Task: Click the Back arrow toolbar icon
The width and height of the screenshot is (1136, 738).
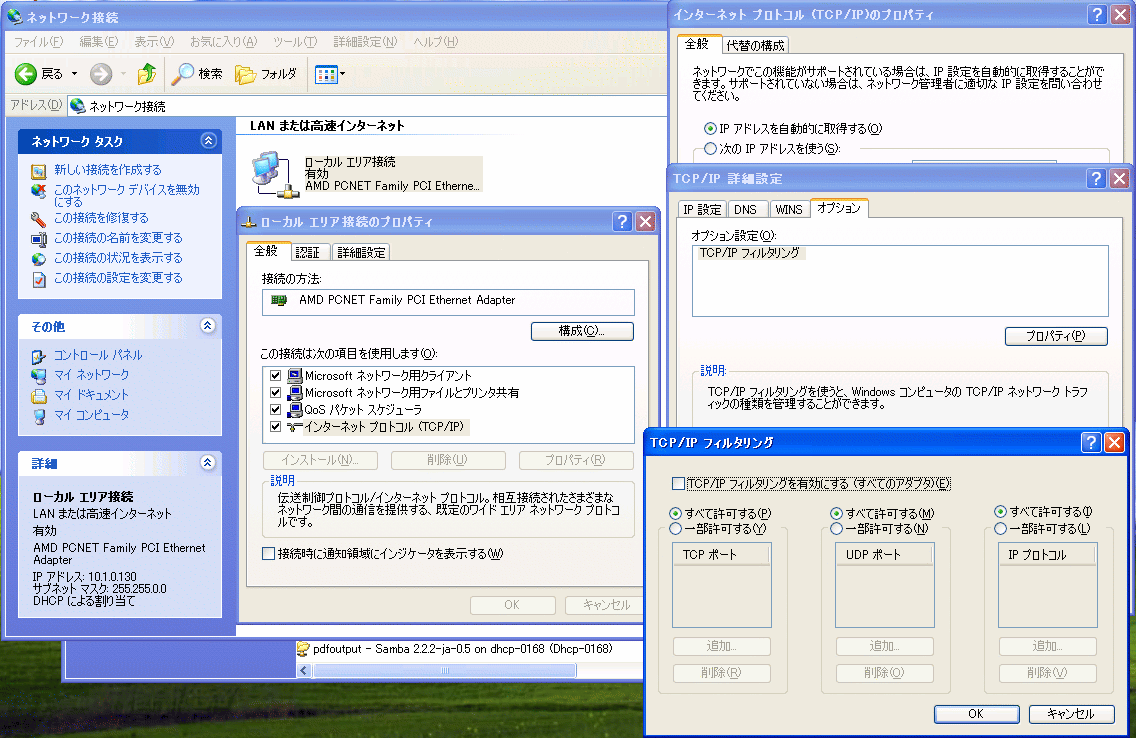Action: (26, 74)
